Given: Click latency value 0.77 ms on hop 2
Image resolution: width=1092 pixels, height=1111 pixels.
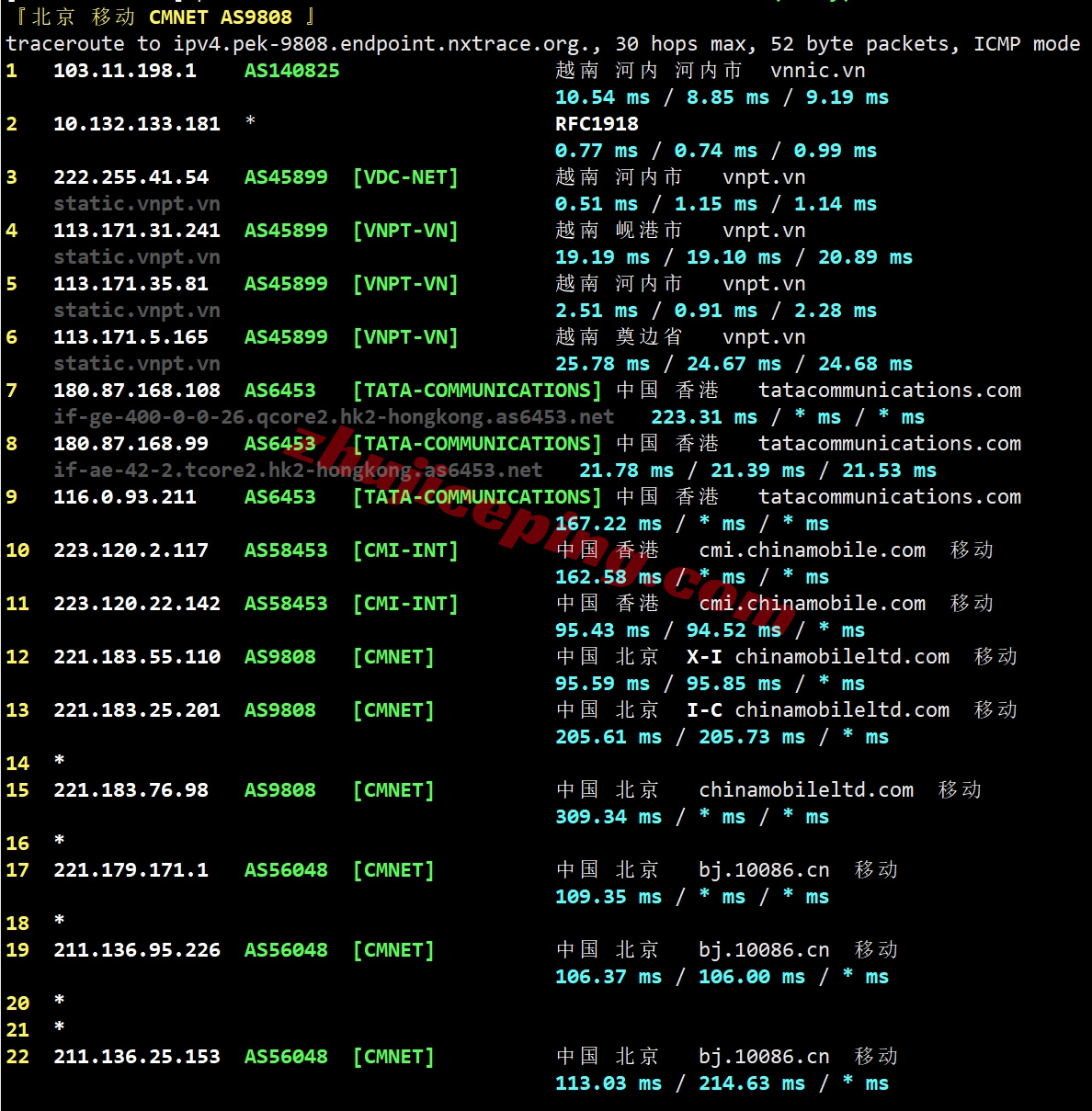Looking at the screenshot, I should coord(597,151).
